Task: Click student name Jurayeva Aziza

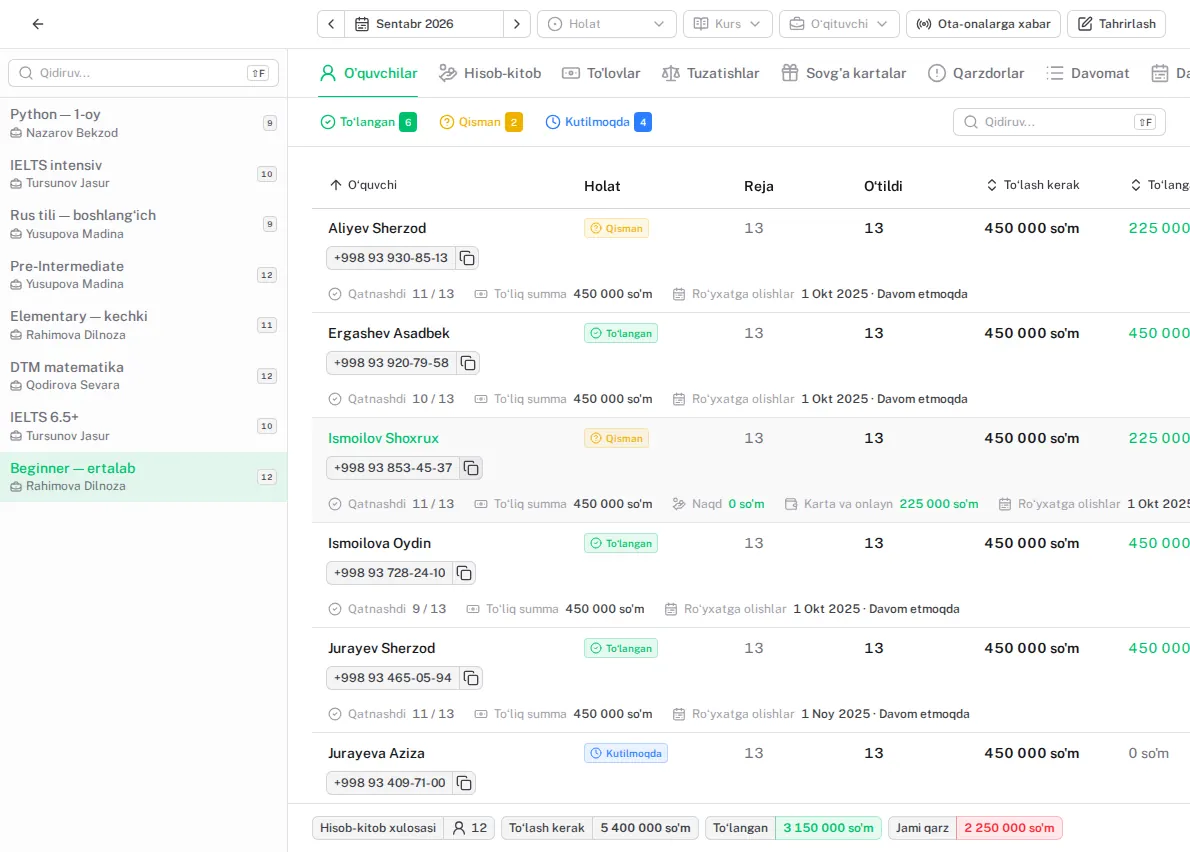Action: pyautogui.click(x=376, y=753)
